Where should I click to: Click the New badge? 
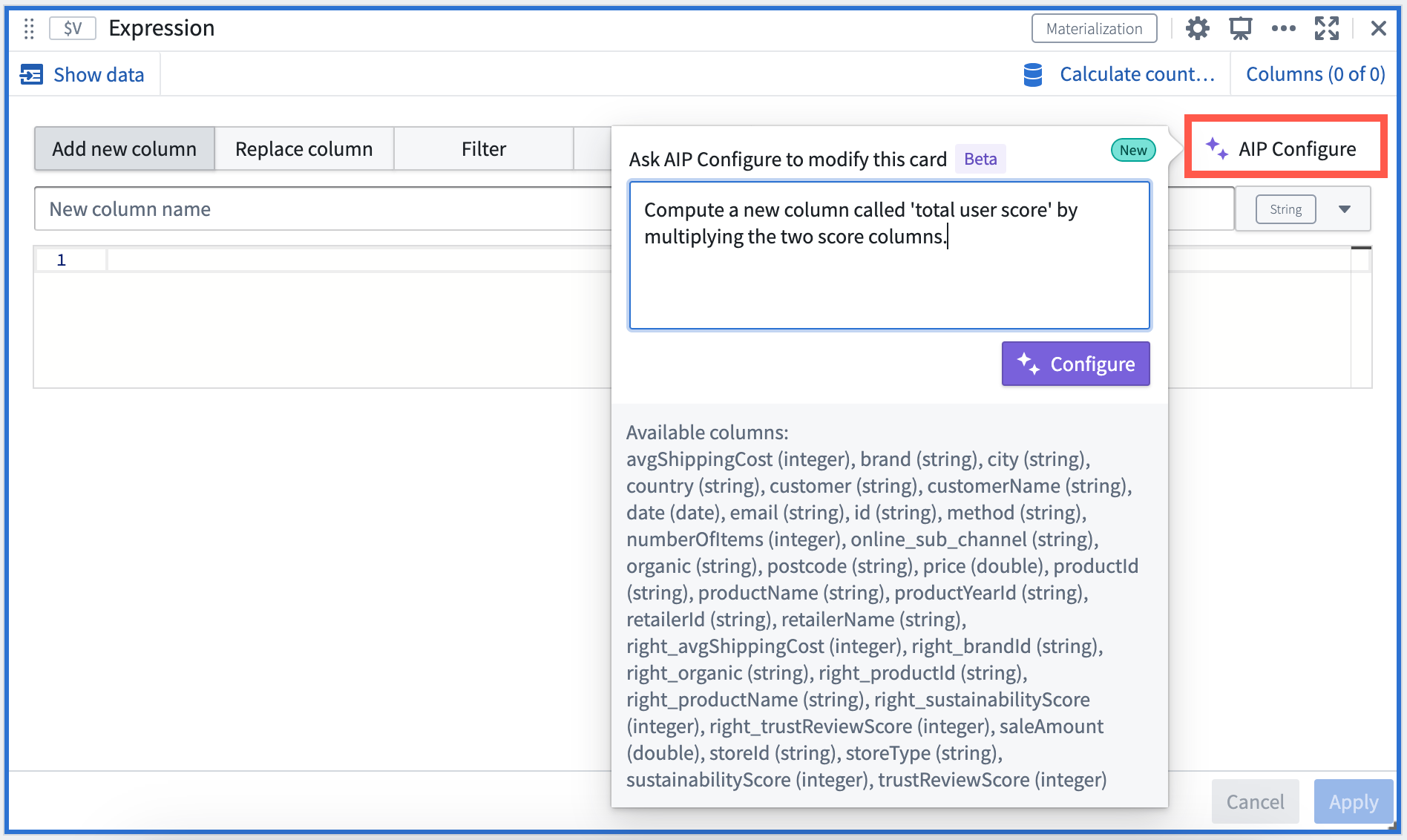(x=1133, y=150)
